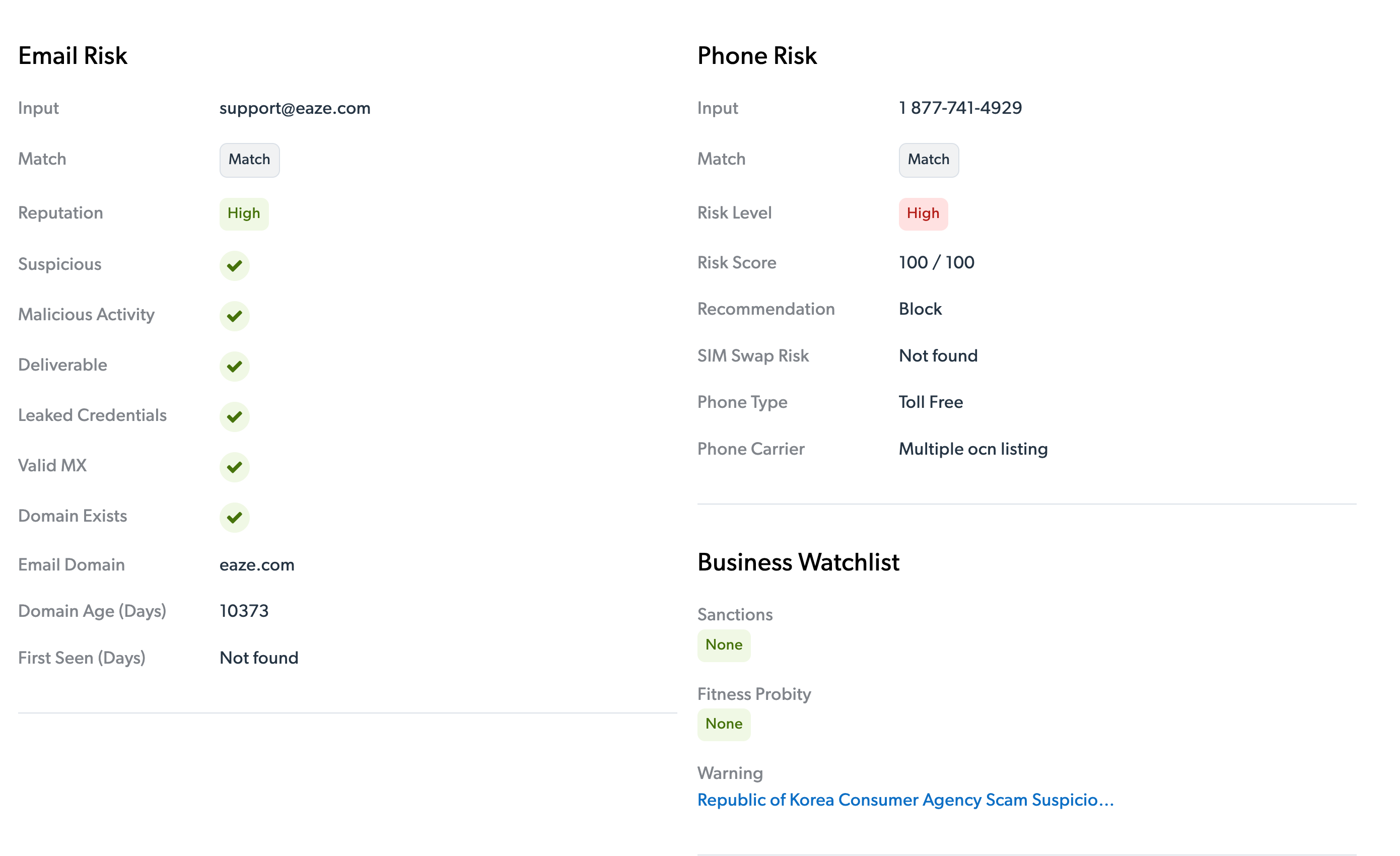This screenshot has width=1400, height=856.
Task: Select the support@eaze.com email input value
Action: tap(295, 108)
